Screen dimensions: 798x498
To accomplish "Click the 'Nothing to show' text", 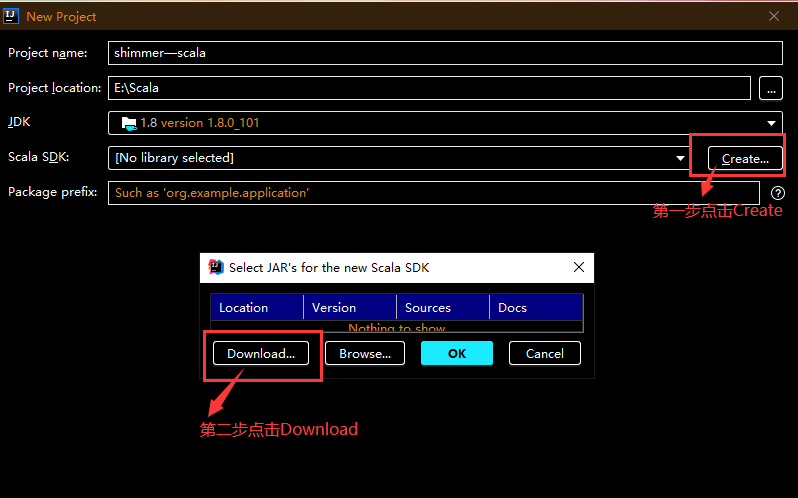I will click(x=396, y=328).
